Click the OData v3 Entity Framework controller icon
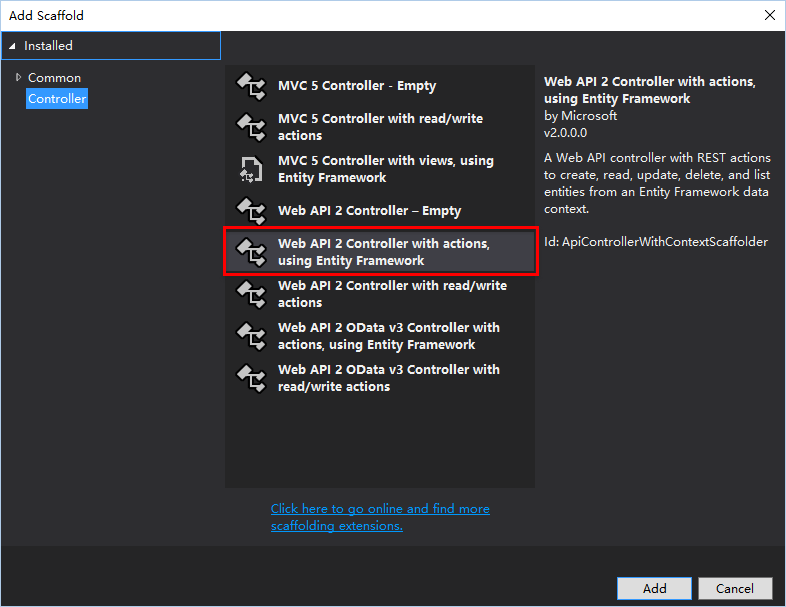 point(250,336)
